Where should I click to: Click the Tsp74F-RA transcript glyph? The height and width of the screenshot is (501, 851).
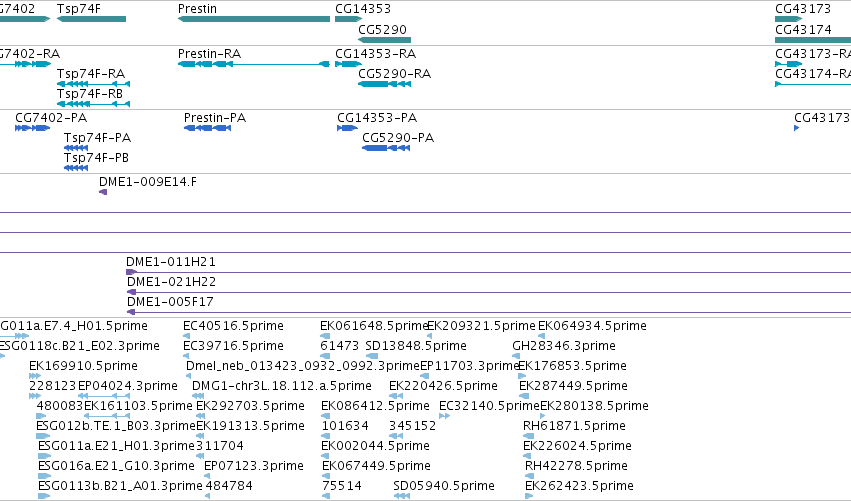[93, 84]
